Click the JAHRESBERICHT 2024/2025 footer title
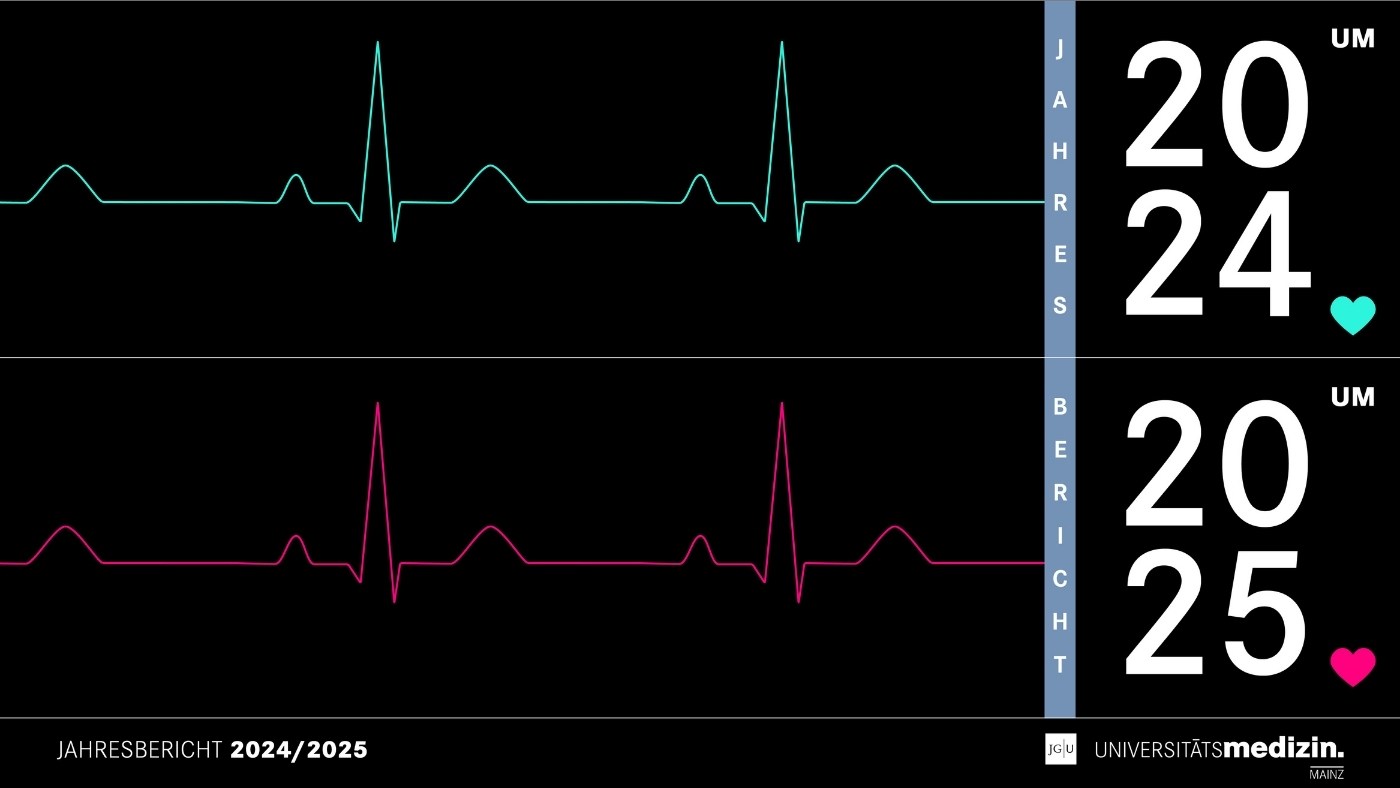1400x788 pixels. [212, 750]
